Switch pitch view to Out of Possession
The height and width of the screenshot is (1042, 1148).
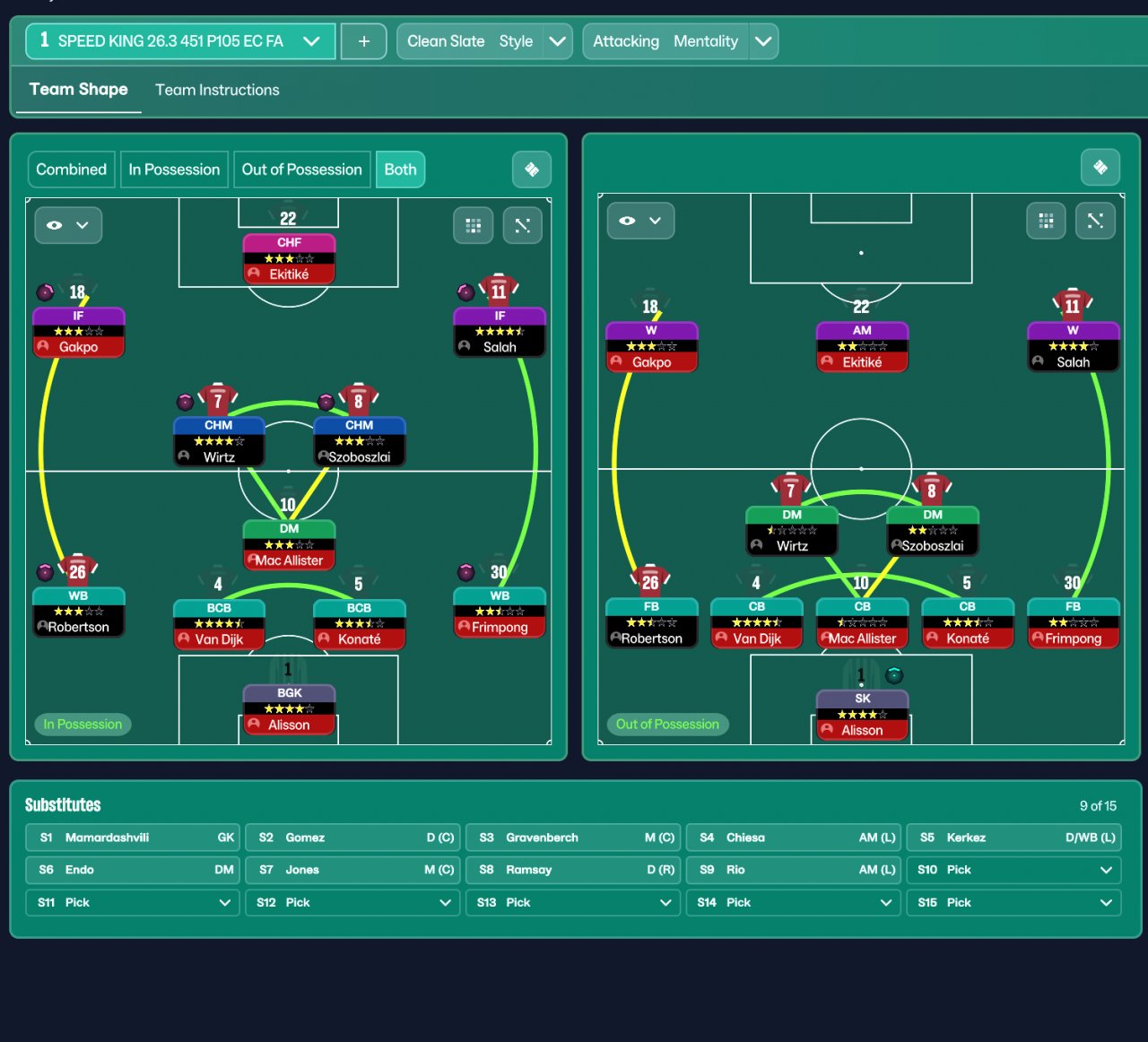(301, 169)
